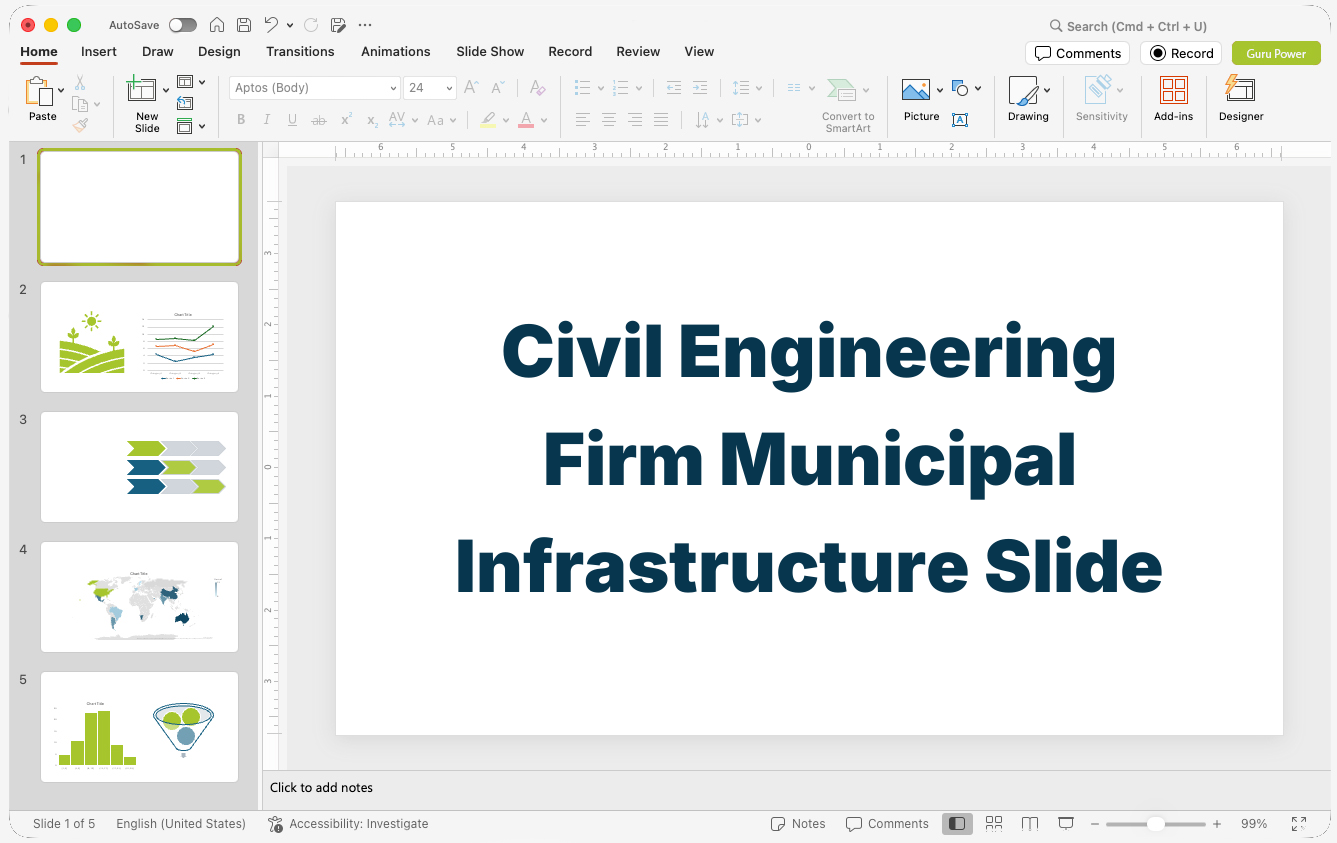Image resolution: width=1337 pixels, height=843 pixels.
Task: Expand the Line Spacing dropdown
Action: [x=759, y=88]
